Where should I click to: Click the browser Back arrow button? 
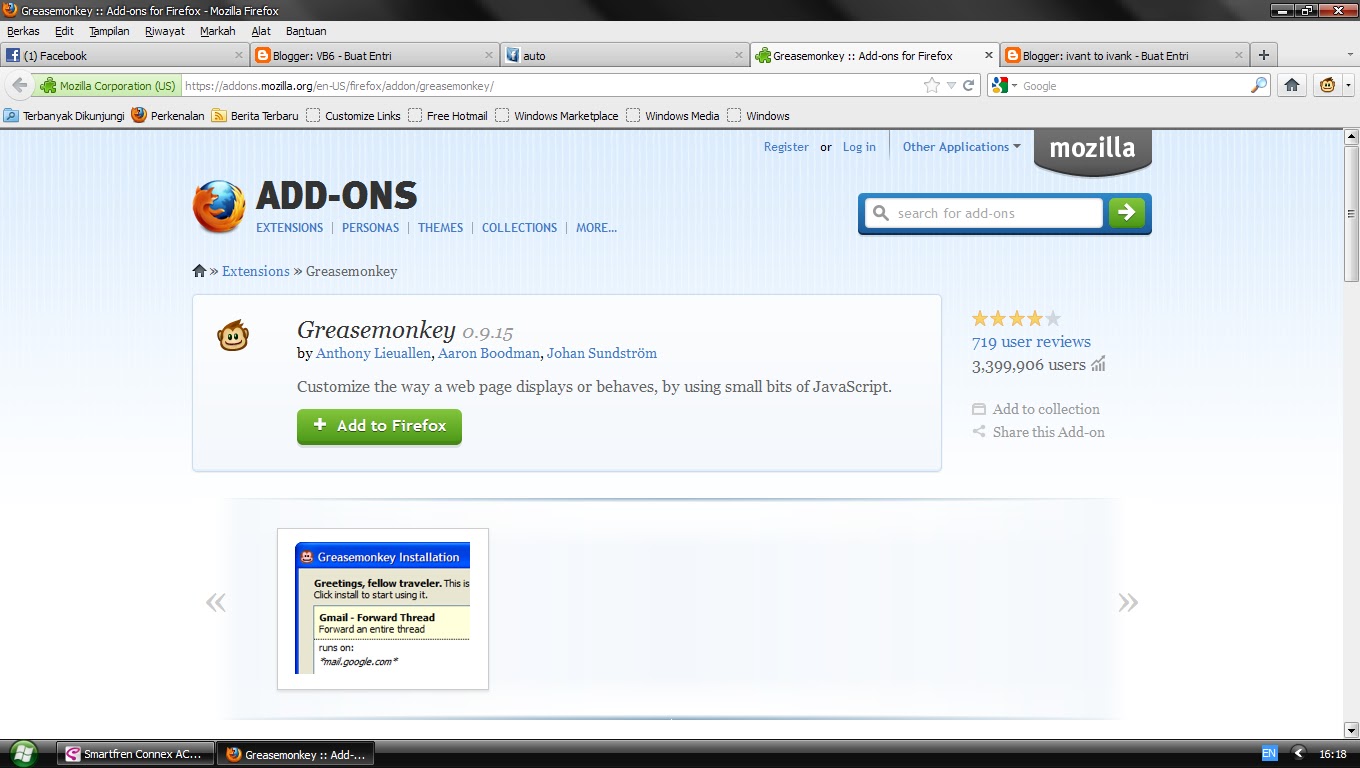click(19, 85)
